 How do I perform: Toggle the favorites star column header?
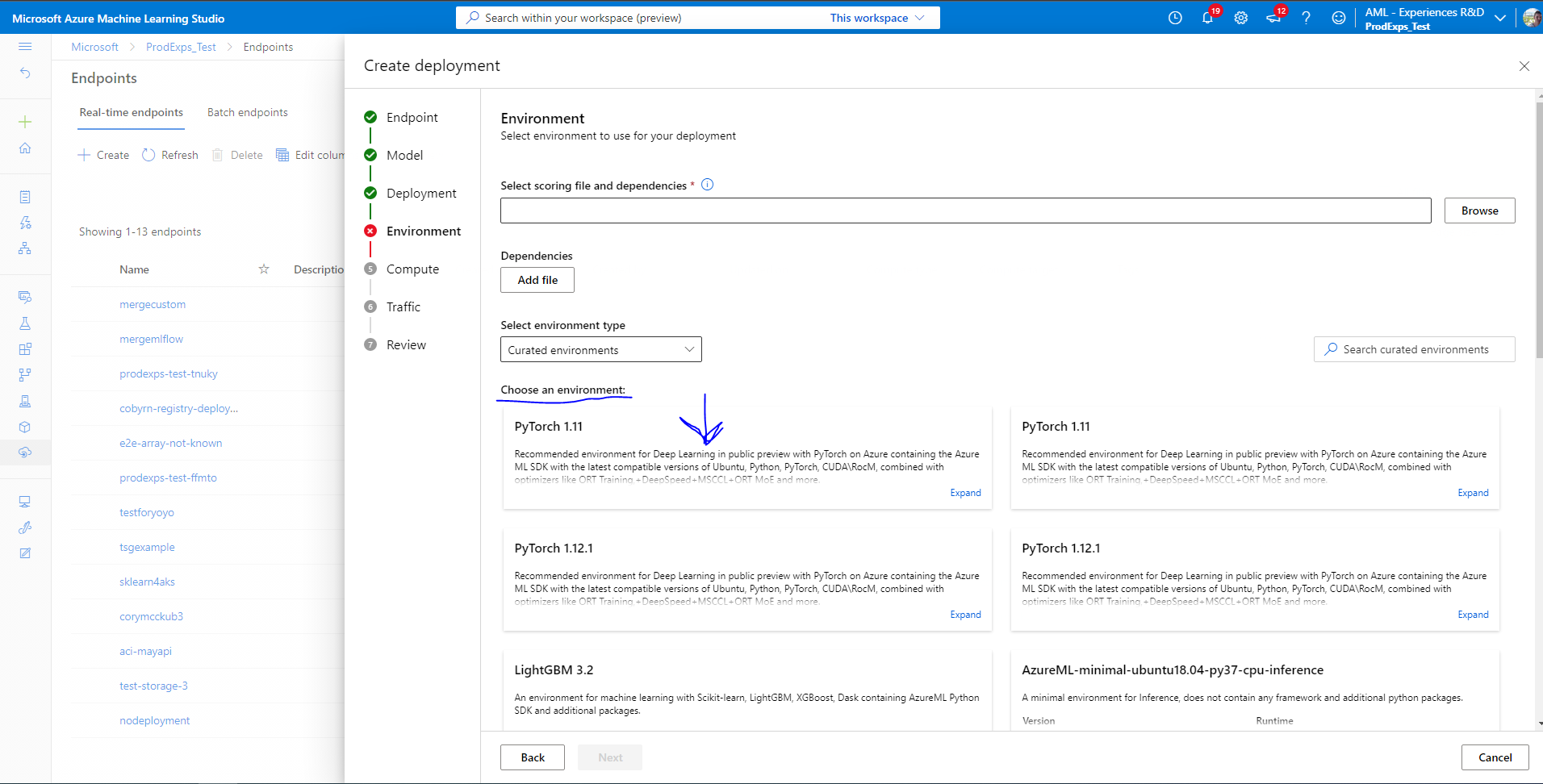coord(263,269)
